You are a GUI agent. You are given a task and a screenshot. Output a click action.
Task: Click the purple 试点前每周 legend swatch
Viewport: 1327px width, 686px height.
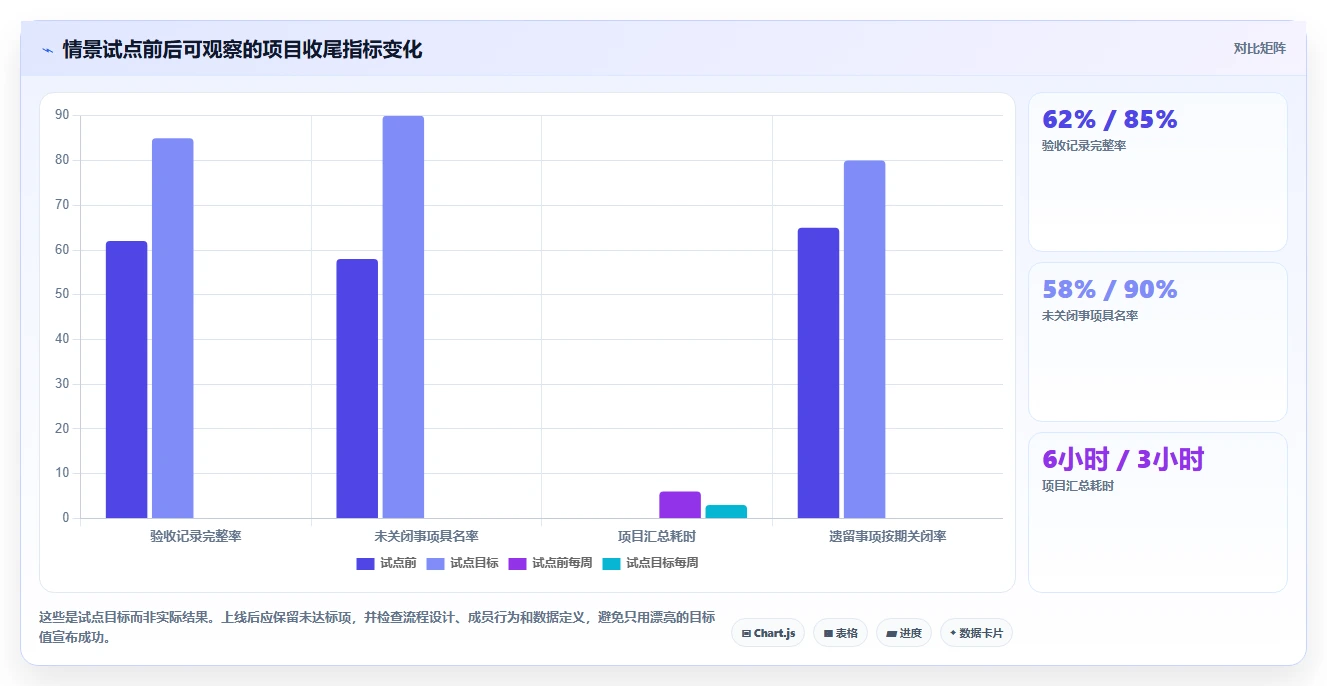tap(518, 563)
